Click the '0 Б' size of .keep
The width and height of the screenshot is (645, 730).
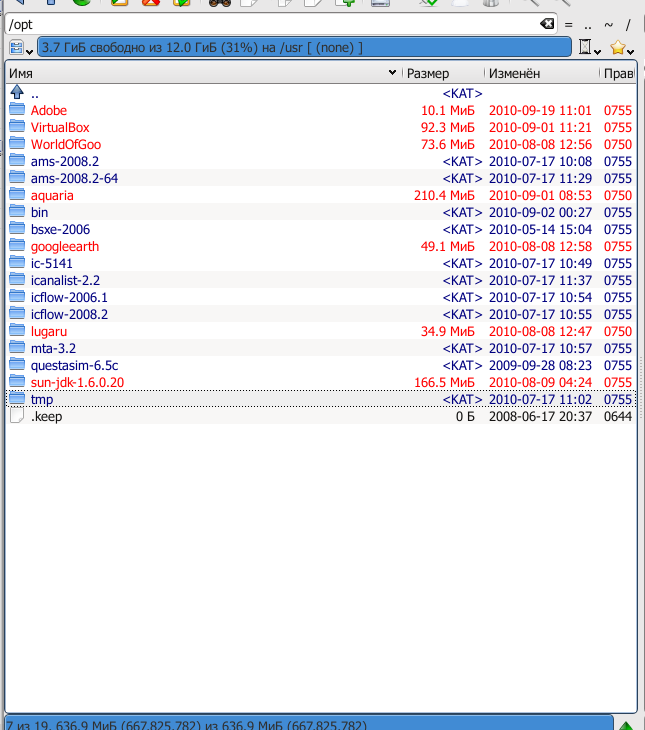pyautogui.click(x=465, y=416)
